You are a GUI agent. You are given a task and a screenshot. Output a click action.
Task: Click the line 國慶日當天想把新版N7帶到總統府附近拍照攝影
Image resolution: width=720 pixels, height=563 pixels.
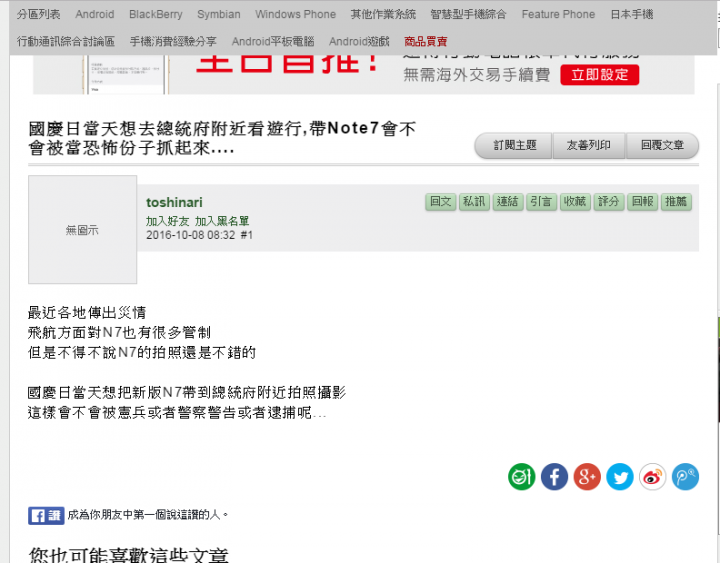pos(186,393)
